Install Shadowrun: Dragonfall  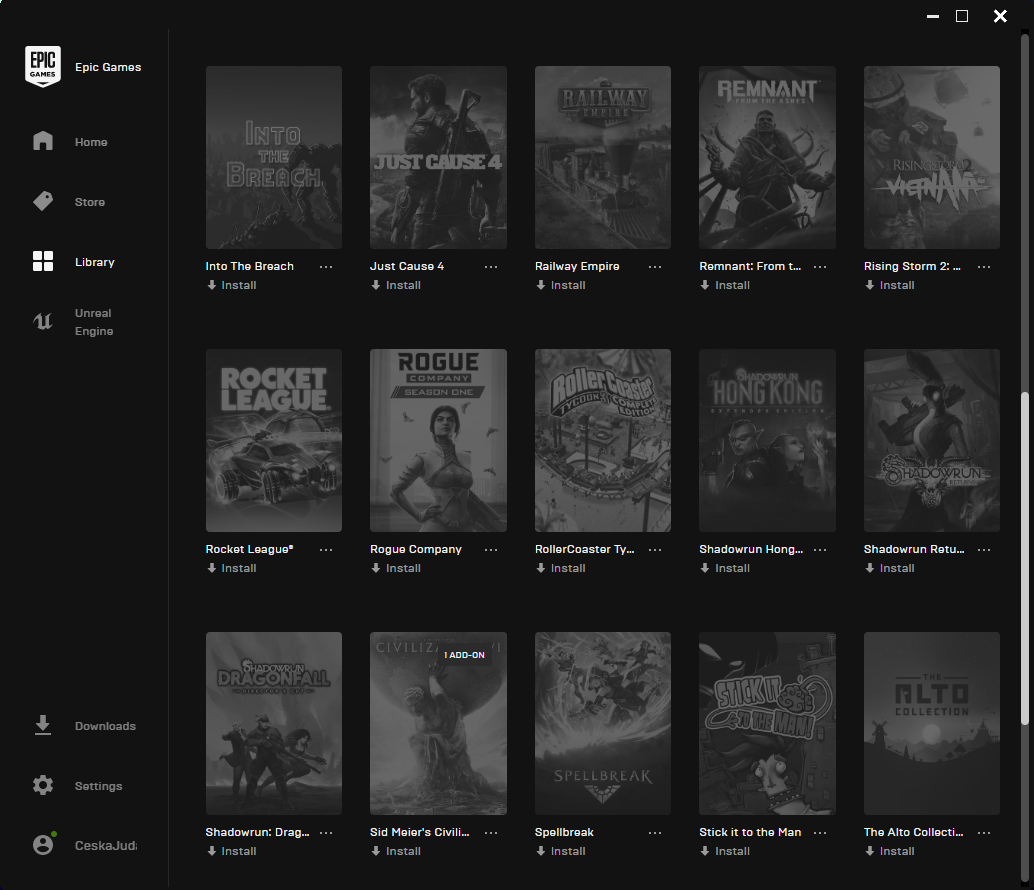tap(231, 851)
